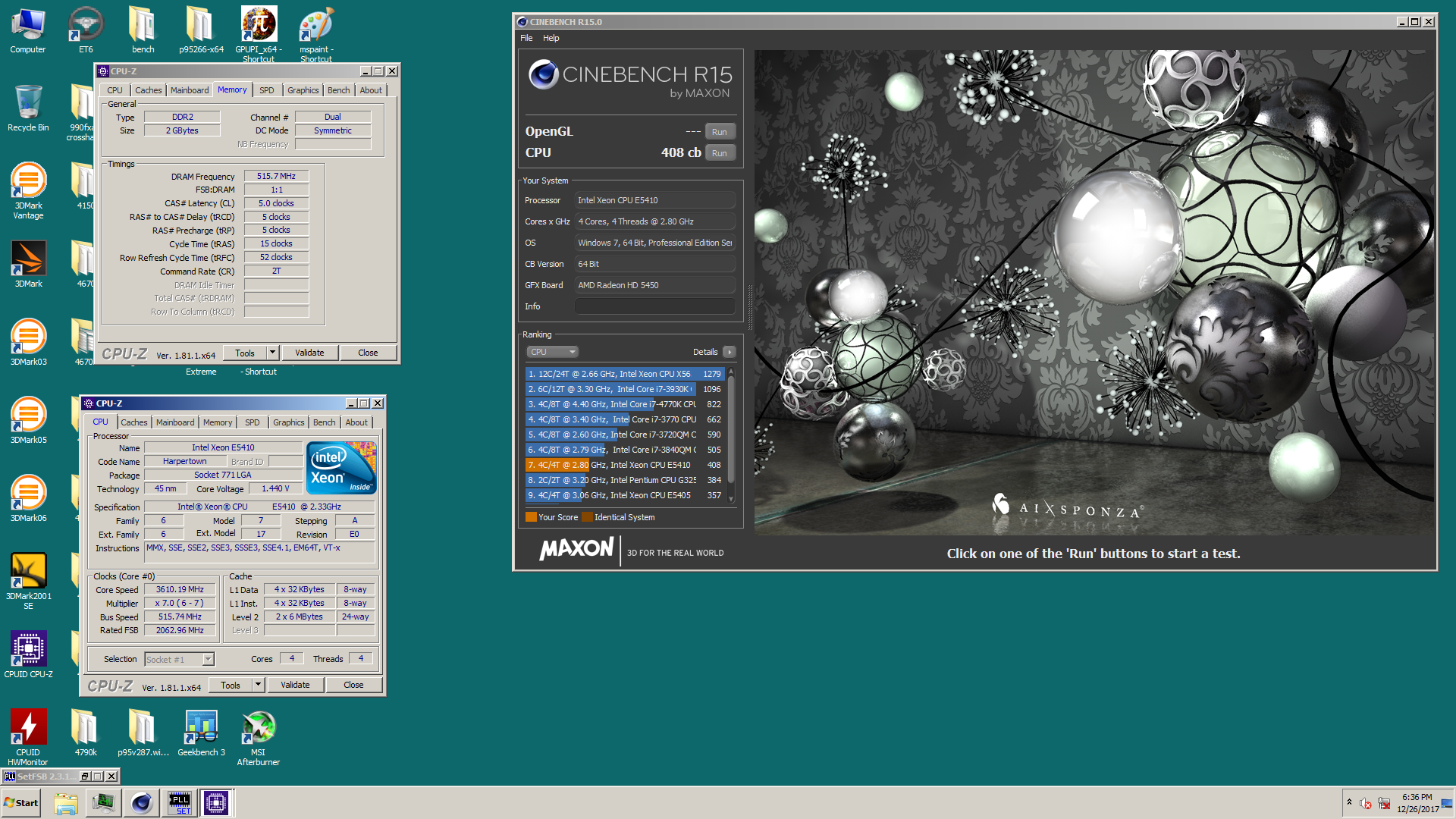This screenshot has width=1456, height=819.
Task: Open Cinebench File menu
Action: (x=526, y=38)
